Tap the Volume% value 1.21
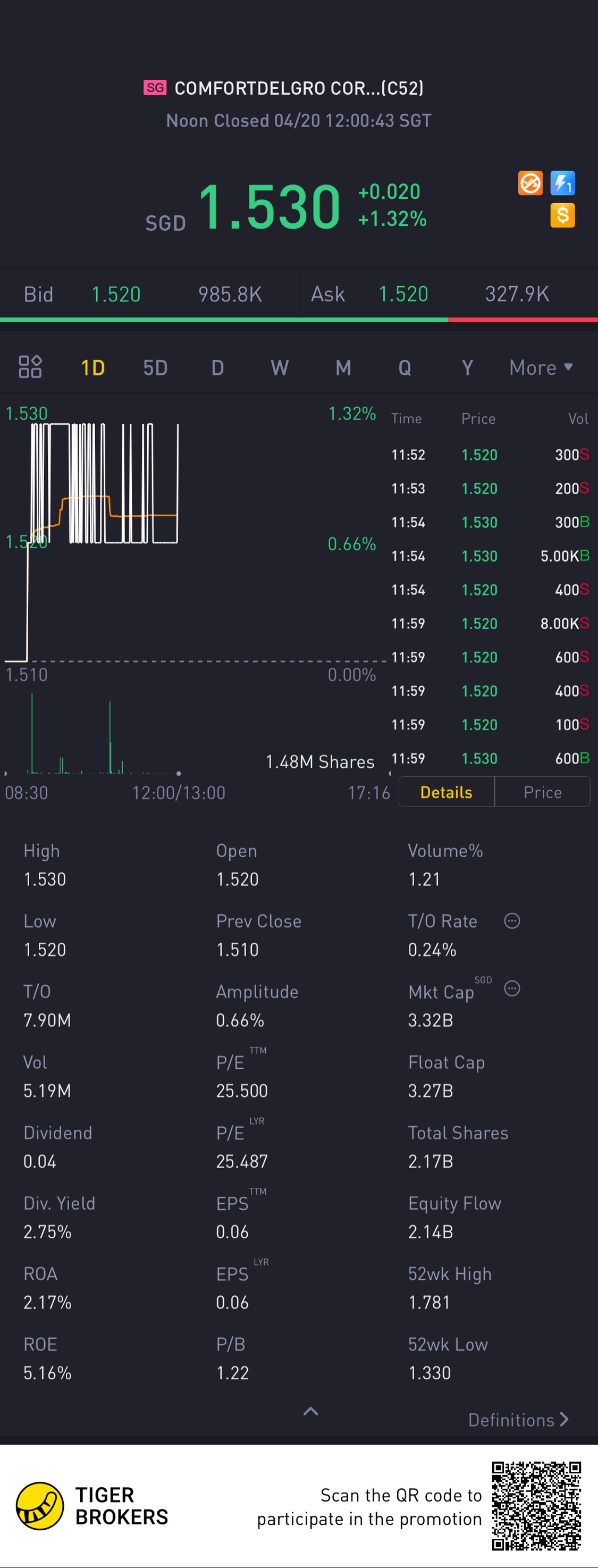The height and width of the screenshot is (1568, 598). [424, 879]
